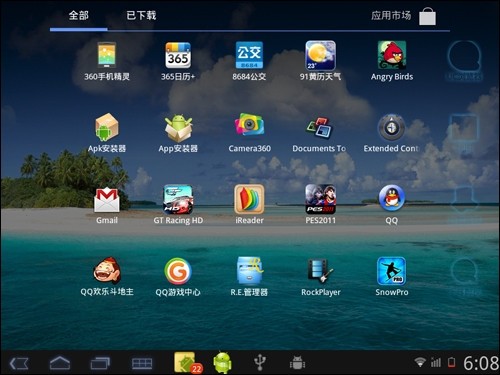
Task: Switch to the 已下载 tab
Action: pos(141,15)
